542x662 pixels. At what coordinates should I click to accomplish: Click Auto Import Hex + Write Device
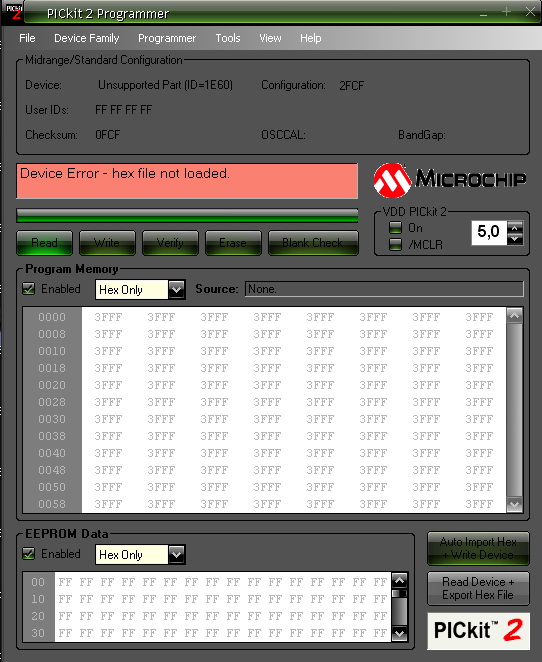478,548
